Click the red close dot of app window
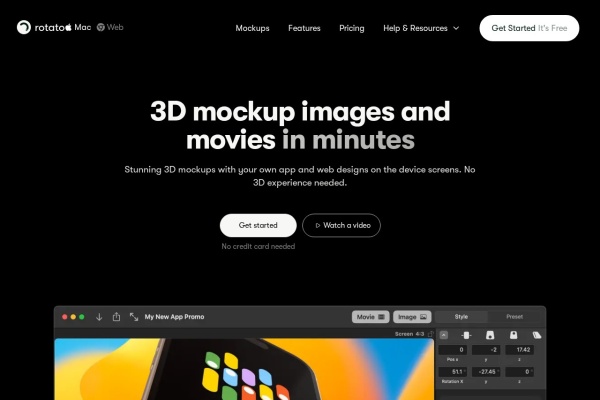This screenshot has height=400, width=600. [x=65, y=317]
